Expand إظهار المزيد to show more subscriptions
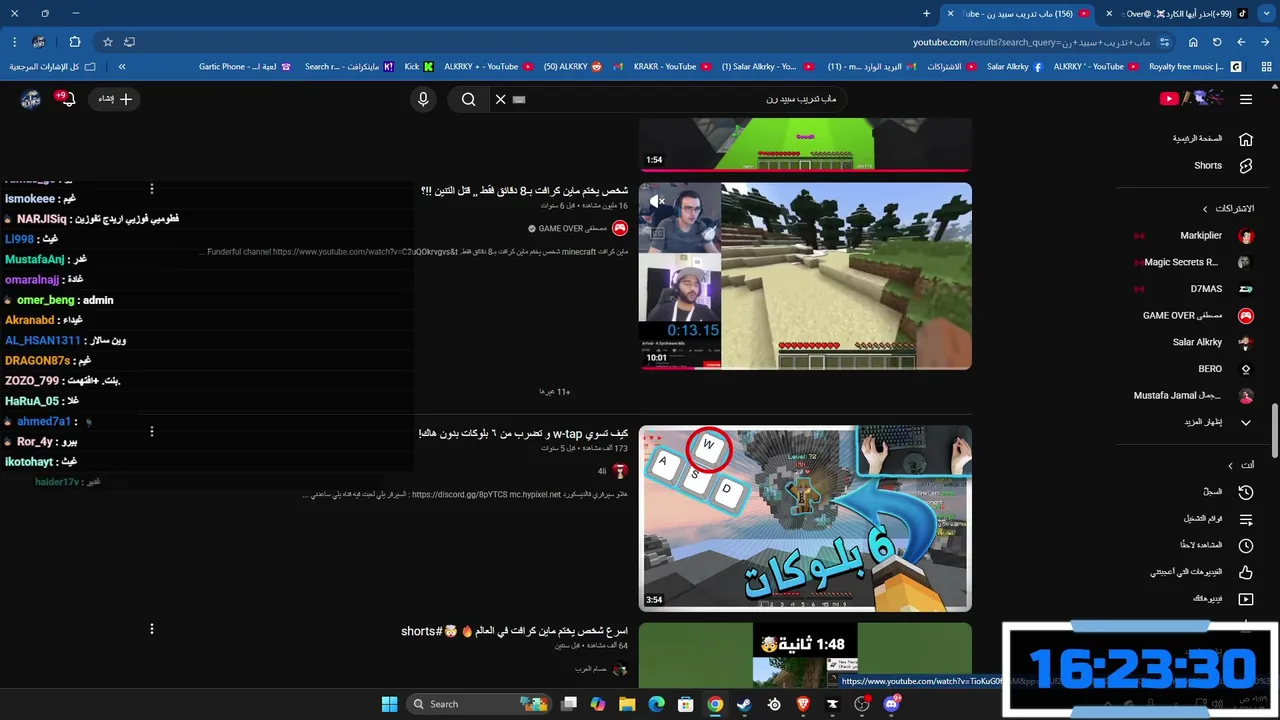1280x720 pixels. pos(1216,422)
